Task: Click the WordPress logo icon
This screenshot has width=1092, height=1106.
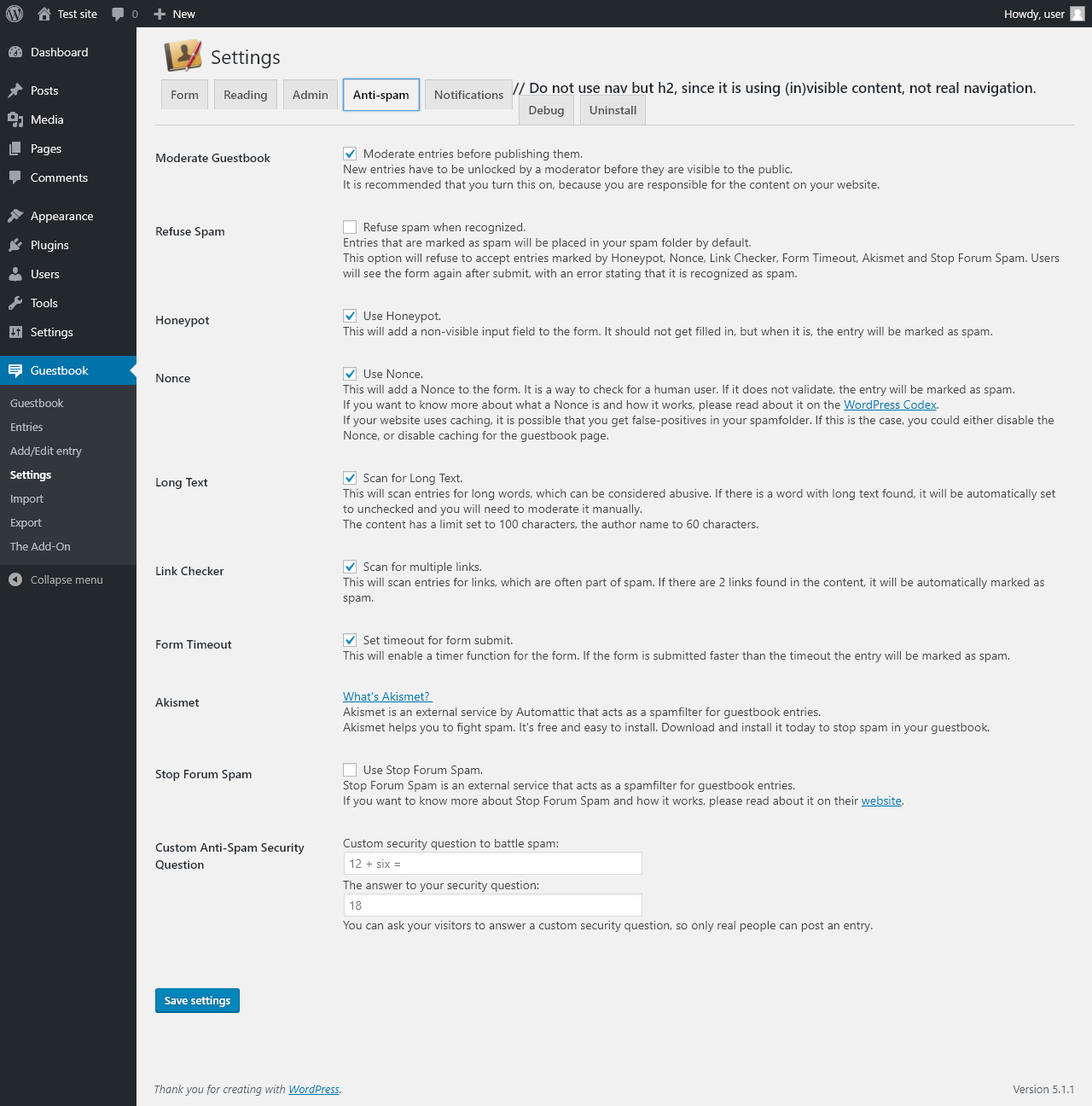Action: (15, 14)
